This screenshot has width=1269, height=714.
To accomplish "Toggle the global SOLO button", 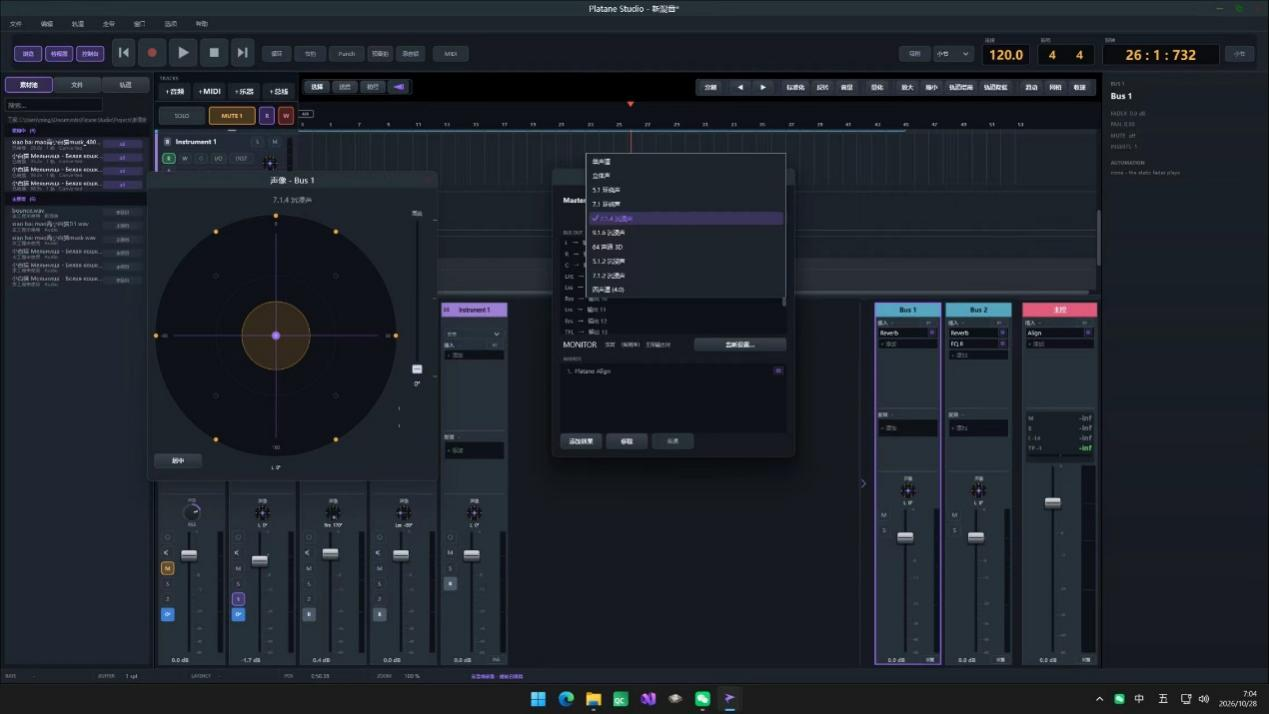I will (182, 116).
